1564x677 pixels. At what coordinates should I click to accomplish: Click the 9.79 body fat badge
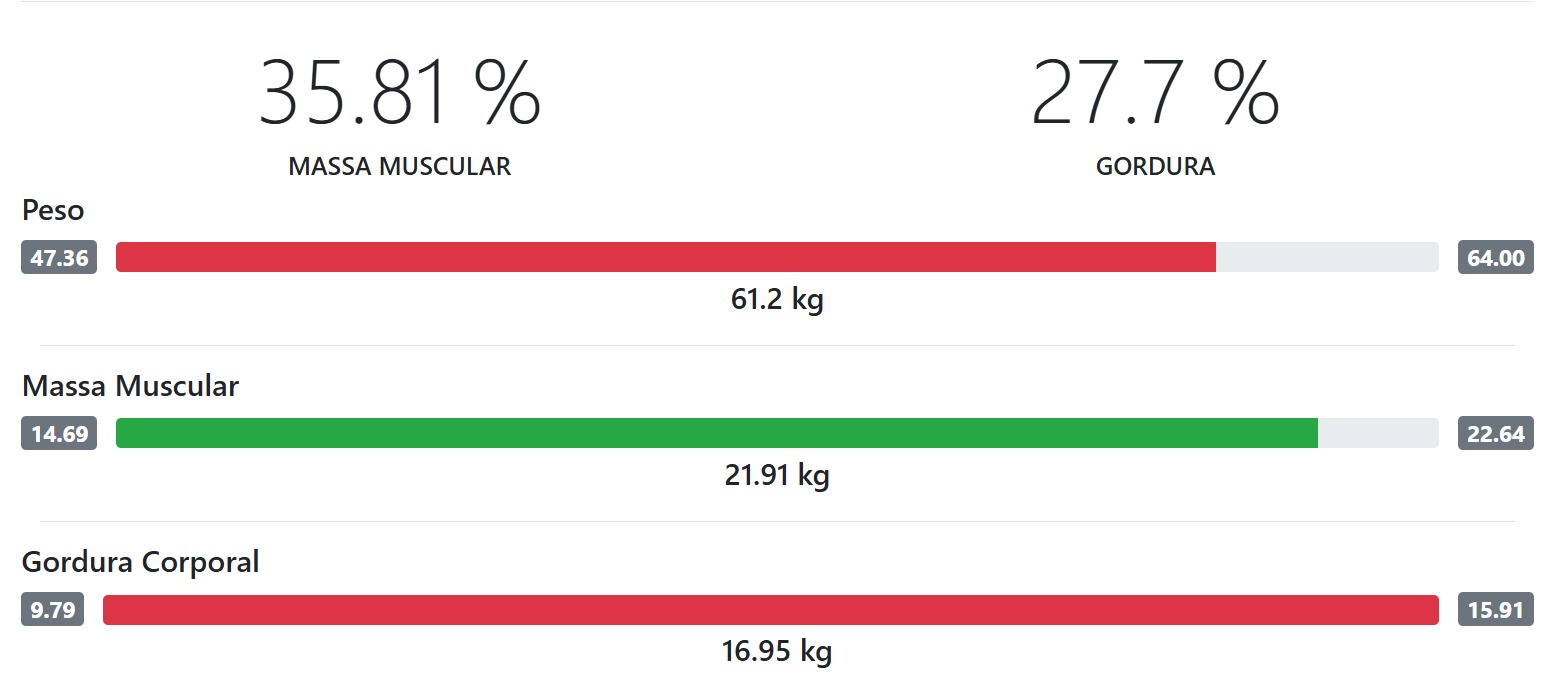click(53, 610)
